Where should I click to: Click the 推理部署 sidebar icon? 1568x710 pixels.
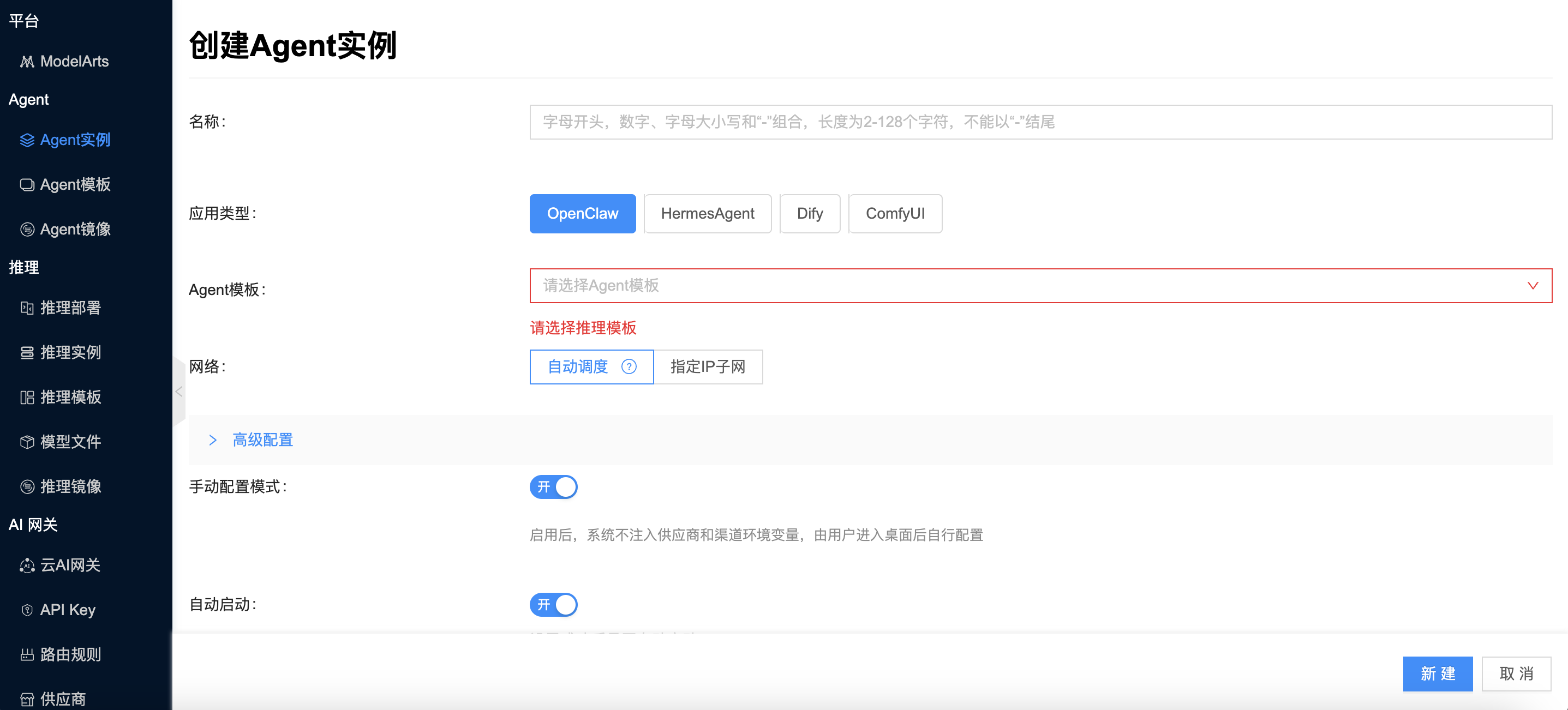[27, 308]
